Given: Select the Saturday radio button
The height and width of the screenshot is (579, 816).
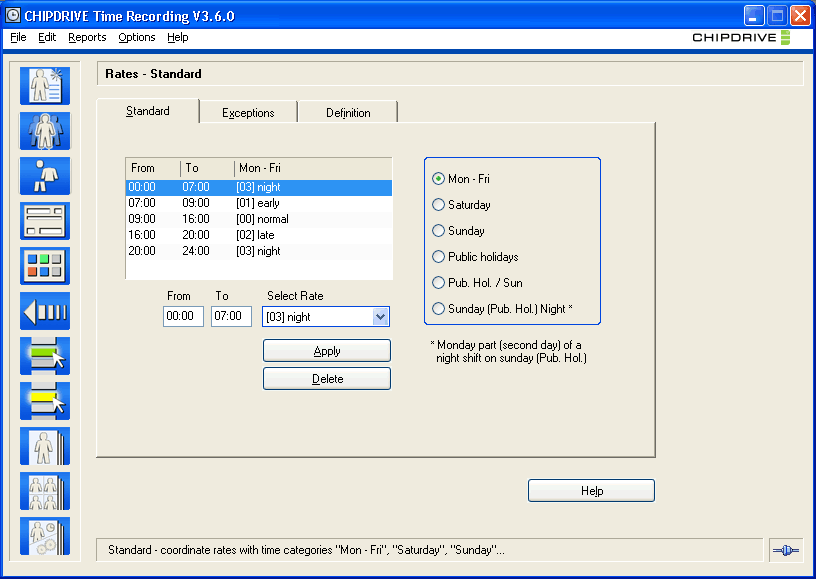Looking at the screenshot, I should pos(439,204).
